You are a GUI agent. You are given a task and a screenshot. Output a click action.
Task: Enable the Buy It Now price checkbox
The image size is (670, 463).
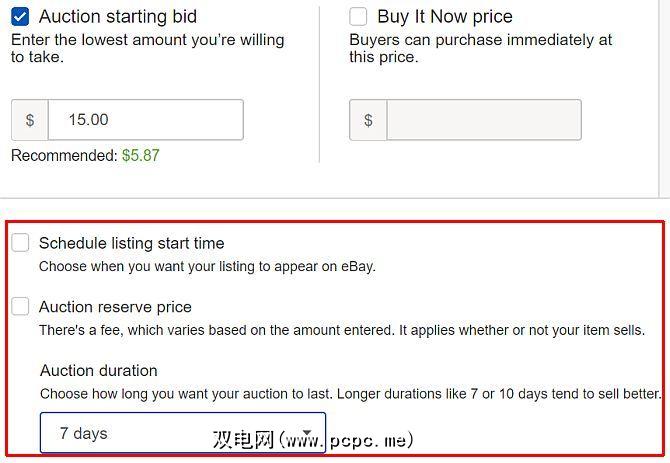click(358, 16)
